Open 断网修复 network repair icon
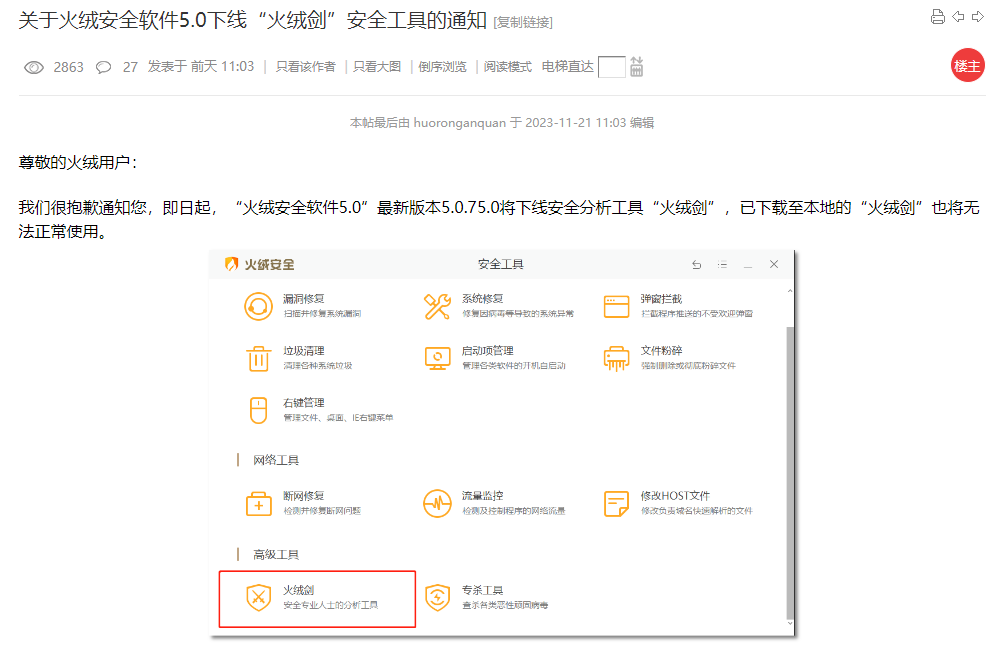The height and width of the screenshot is (647, 993). 258,504
